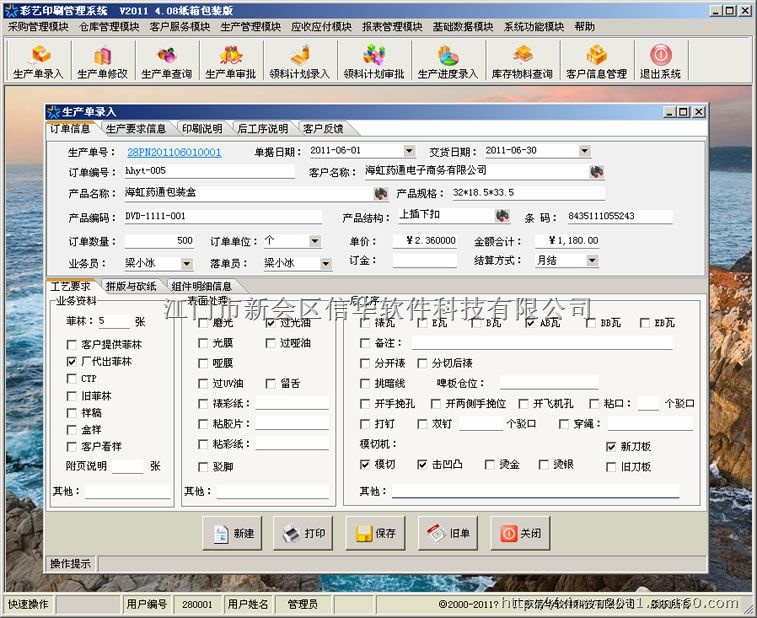Toggle the 过光油 checkbox
Screen dimensions: 757x618
[271, 323]
